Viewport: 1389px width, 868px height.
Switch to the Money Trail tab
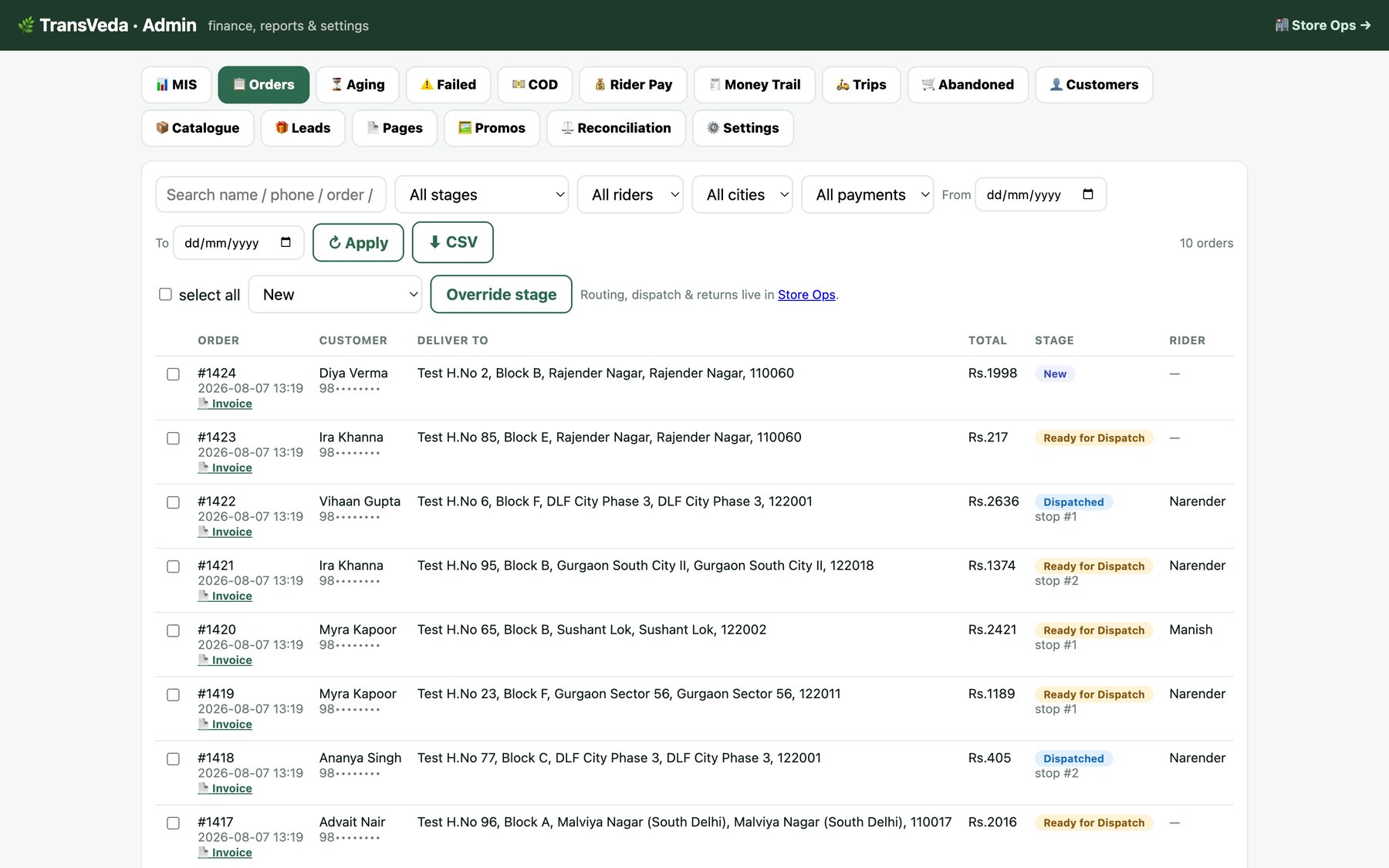(x=755, y=85)
